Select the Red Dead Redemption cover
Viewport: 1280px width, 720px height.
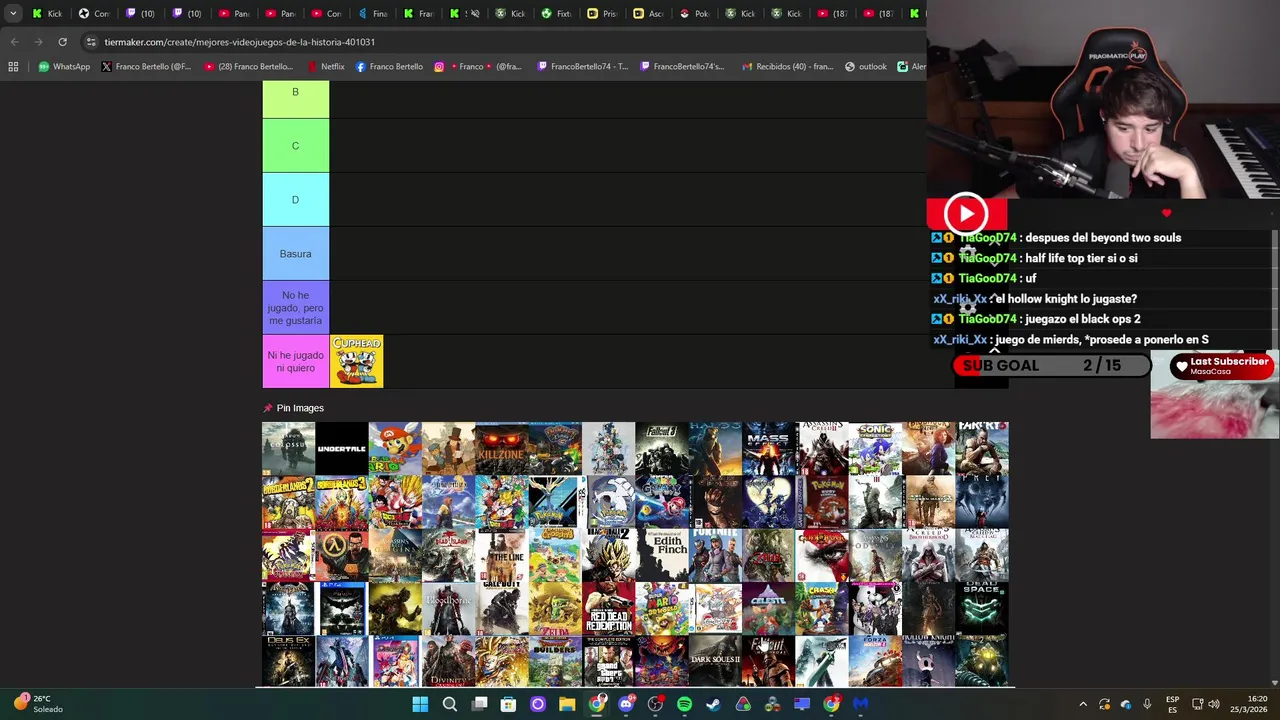point(608,608)
